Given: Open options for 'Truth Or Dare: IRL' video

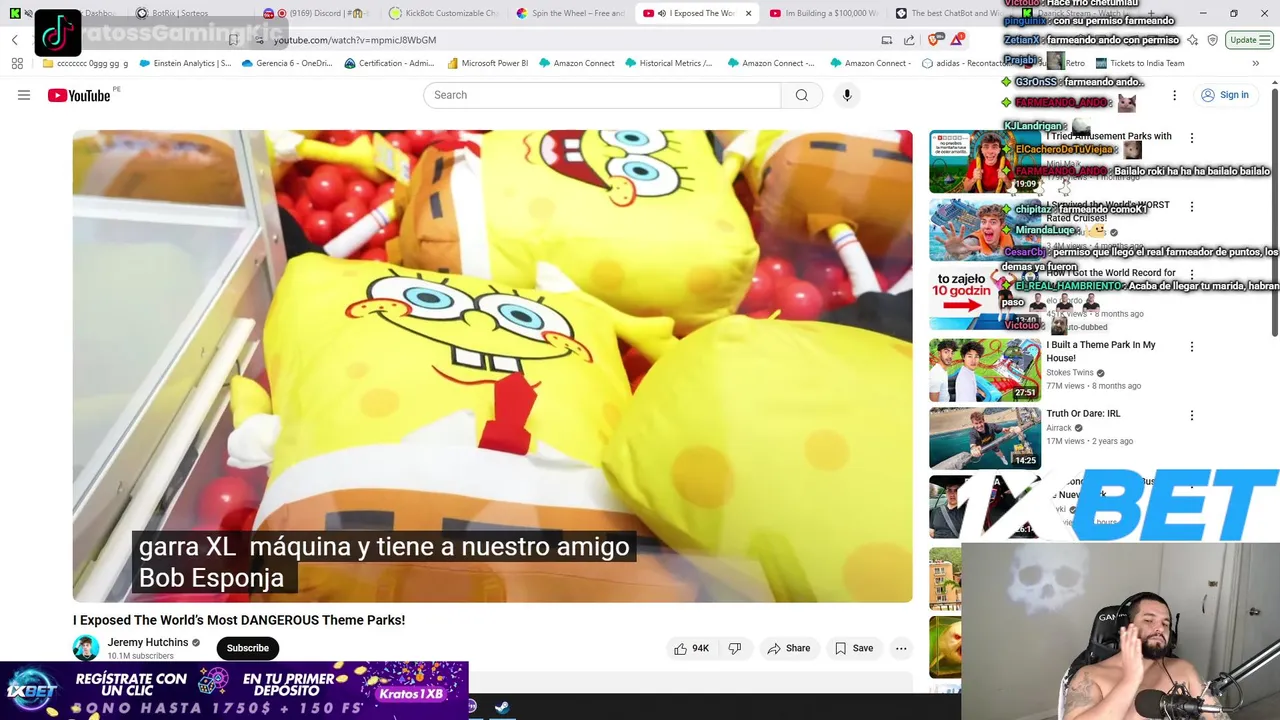Looking at the screenshot, I should click(1191, 415).
